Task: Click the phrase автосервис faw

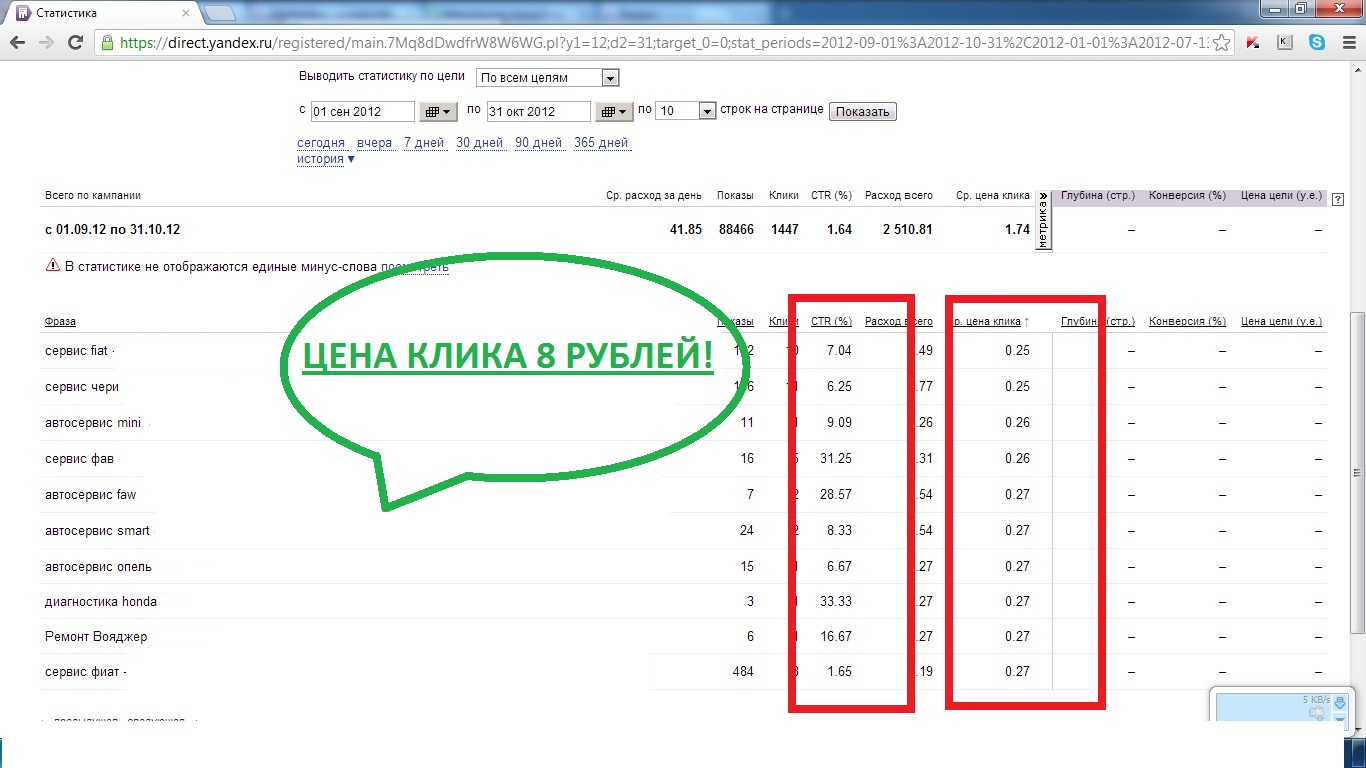Action: pos(90,495)
